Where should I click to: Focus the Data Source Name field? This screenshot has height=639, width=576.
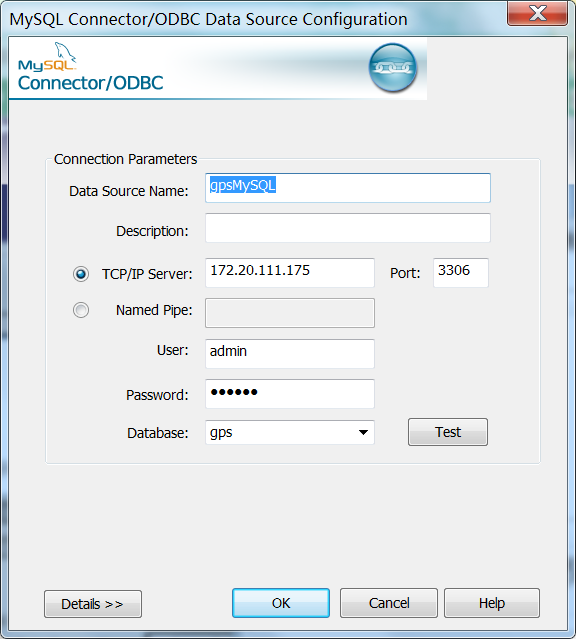pyautogui.click(x=348, y=188)
